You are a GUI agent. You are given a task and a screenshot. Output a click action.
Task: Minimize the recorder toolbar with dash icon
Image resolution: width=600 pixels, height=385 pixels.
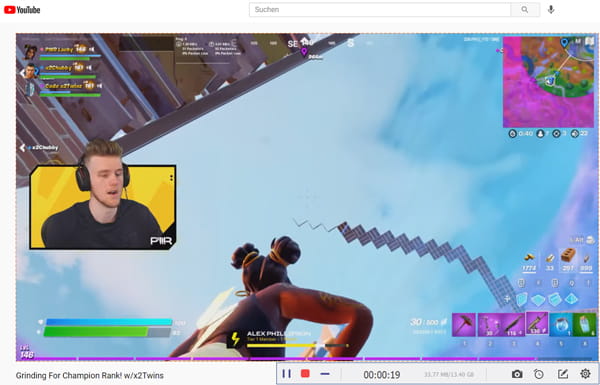pyautogui.click(x=325, y=374)
